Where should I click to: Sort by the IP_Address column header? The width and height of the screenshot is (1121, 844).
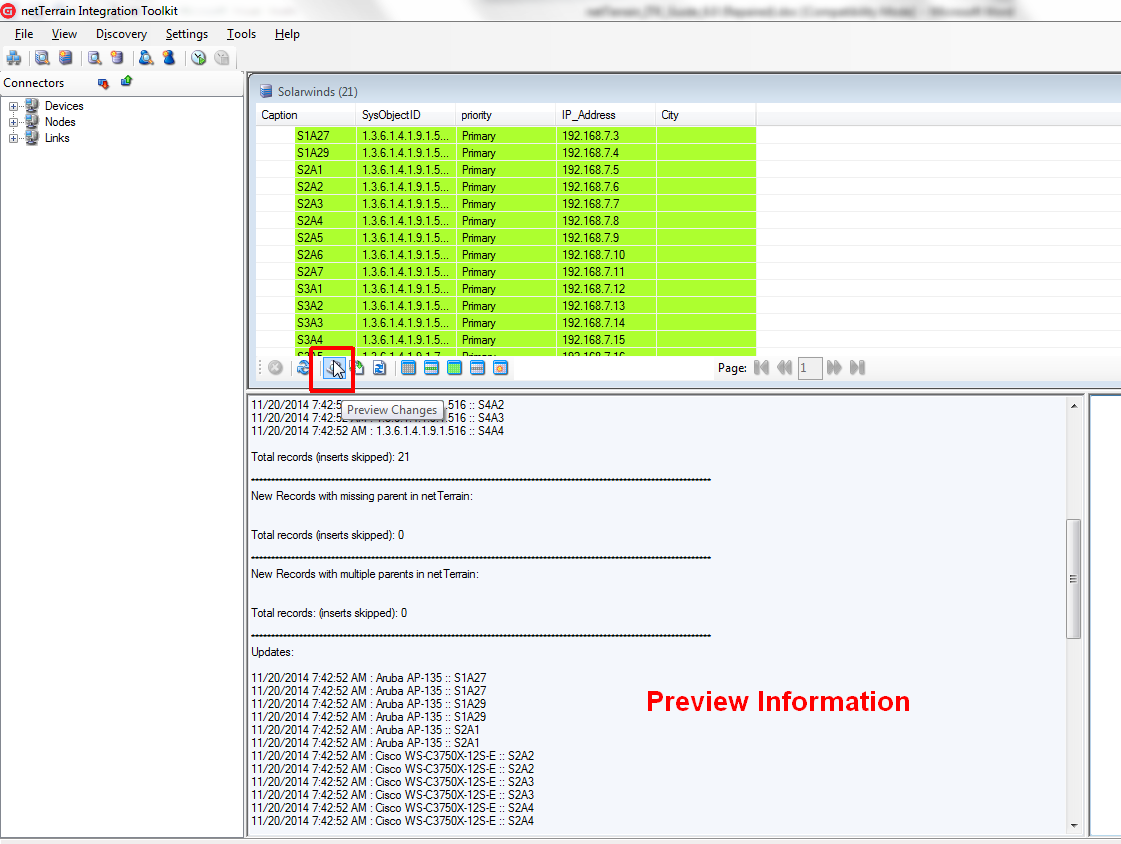pos(605,115)
